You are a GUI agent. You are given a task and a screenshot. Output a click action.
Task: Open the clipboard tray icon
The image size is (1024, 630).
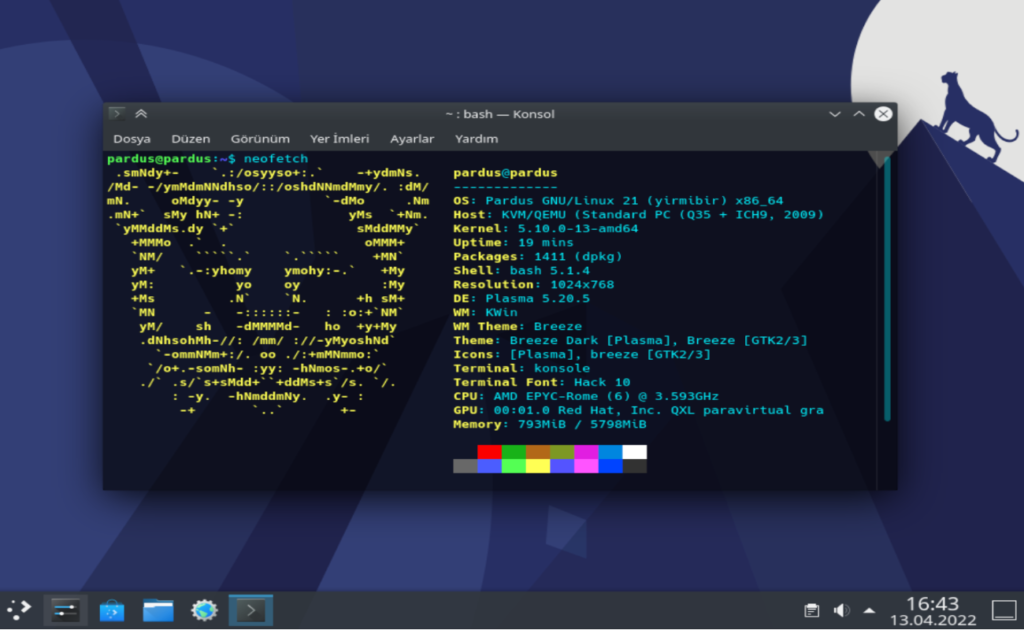click(812, 610)
